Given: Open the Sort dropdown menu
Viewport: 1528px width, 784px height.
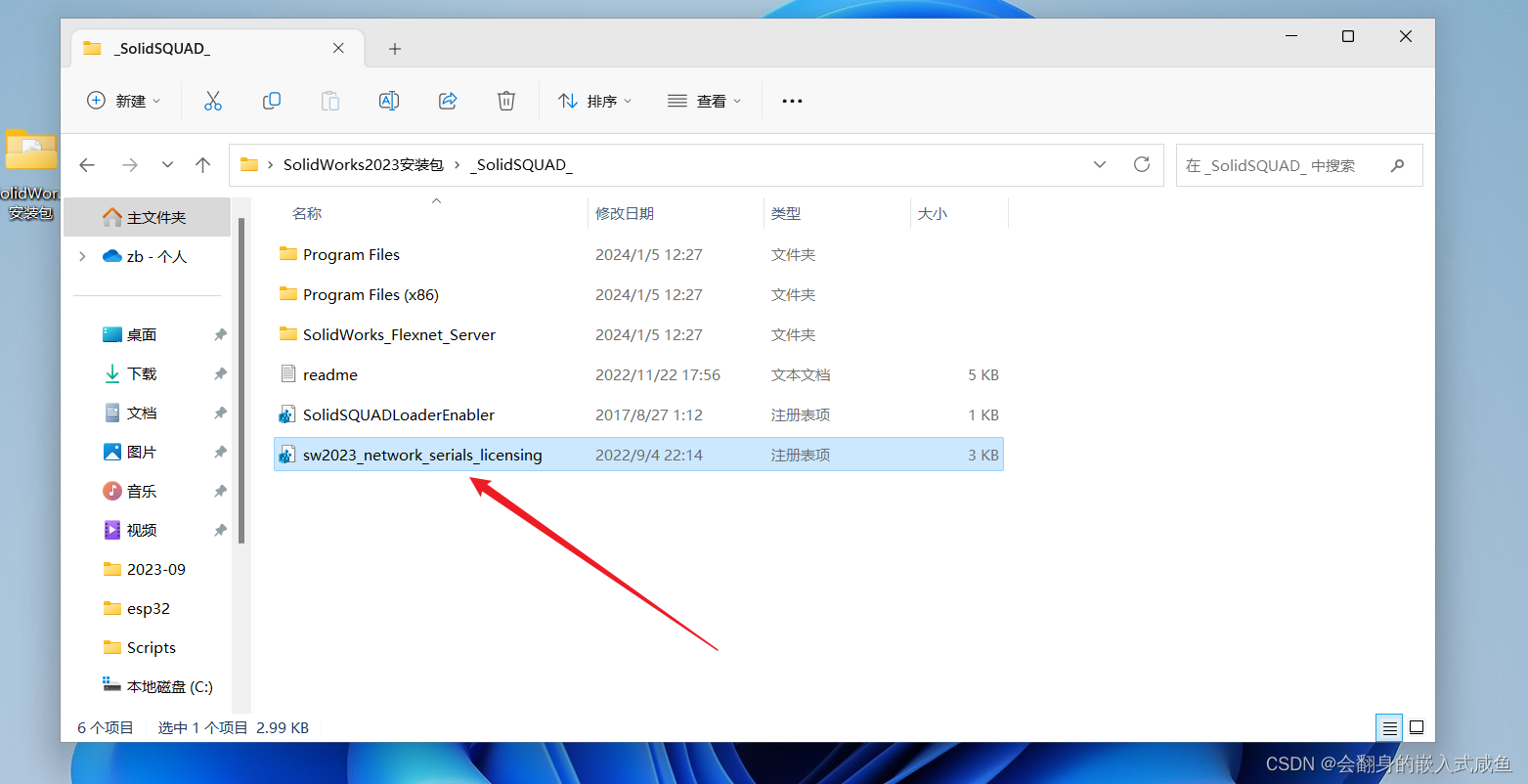Looking at the screenshot, I should [594, 101].
